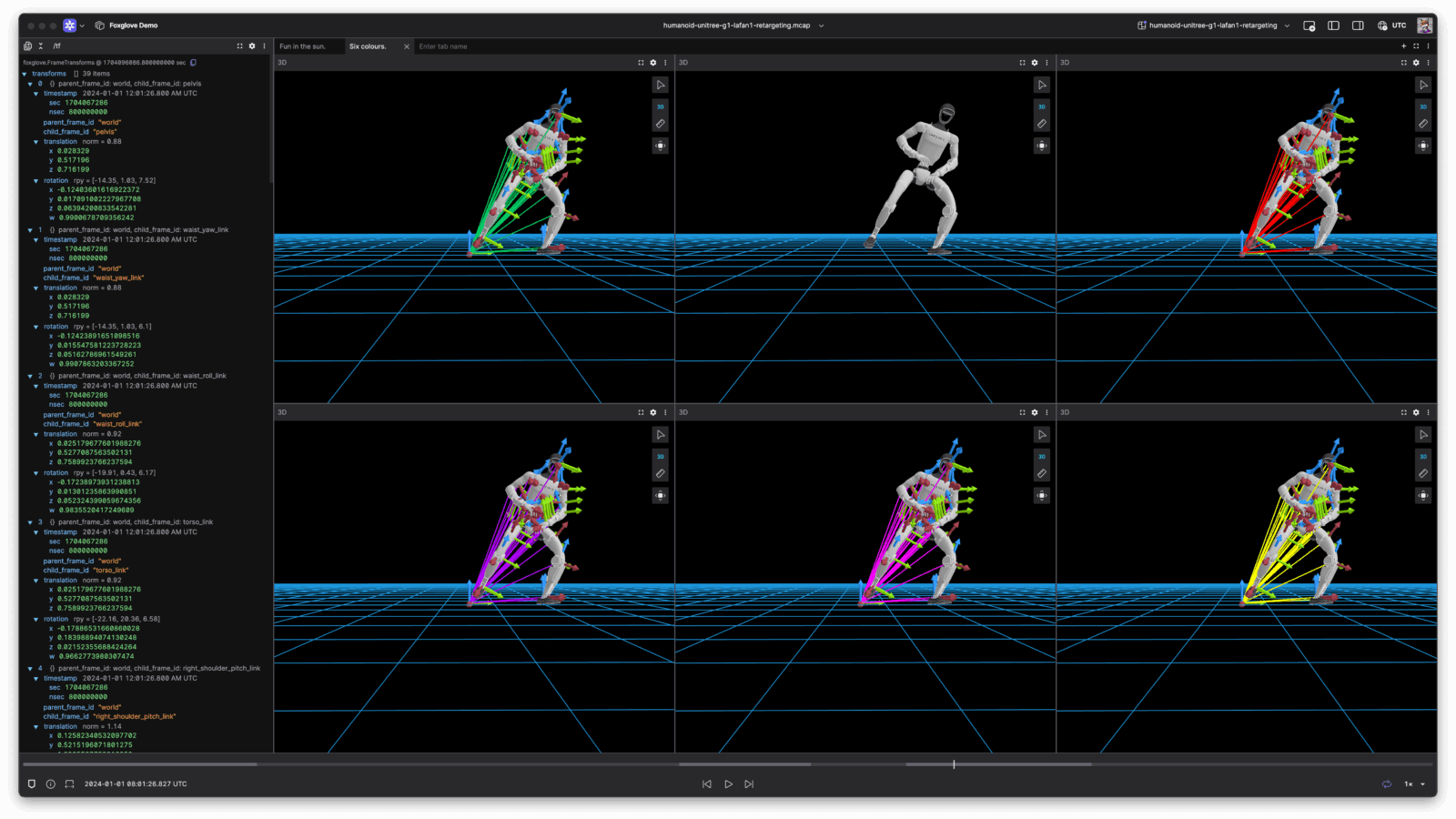Image resolution: width=1456 pixels, height=819 pixels.
Task: Toggle 3D camera mode in bottom-right panel
Action: coord(1423,457)
